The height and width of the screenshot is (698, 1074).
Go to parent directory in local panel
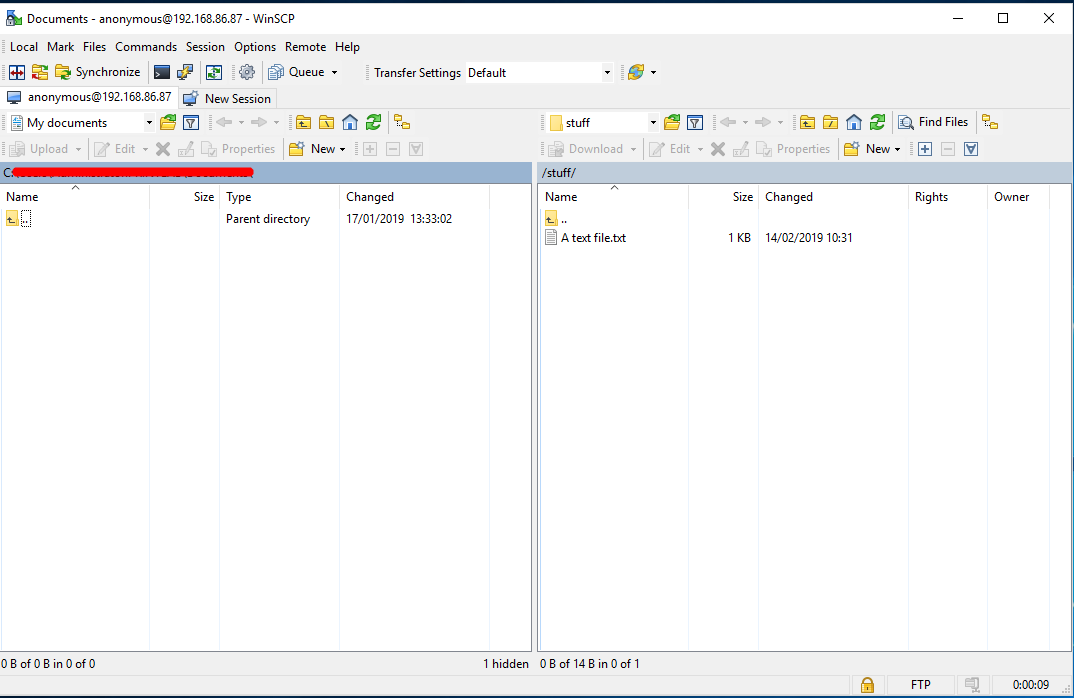click(x=303, y=123)
